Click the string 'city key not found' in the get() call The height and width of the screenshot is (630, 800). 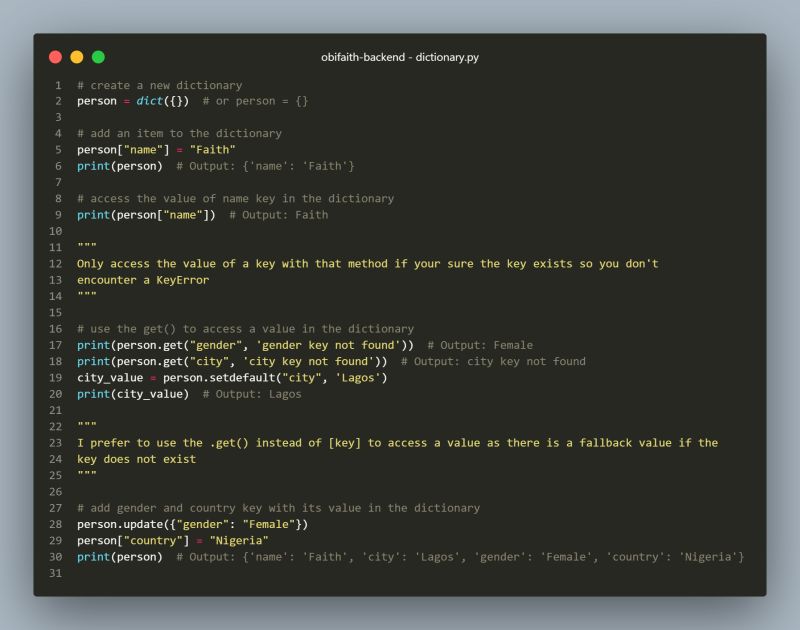[308, 362]
